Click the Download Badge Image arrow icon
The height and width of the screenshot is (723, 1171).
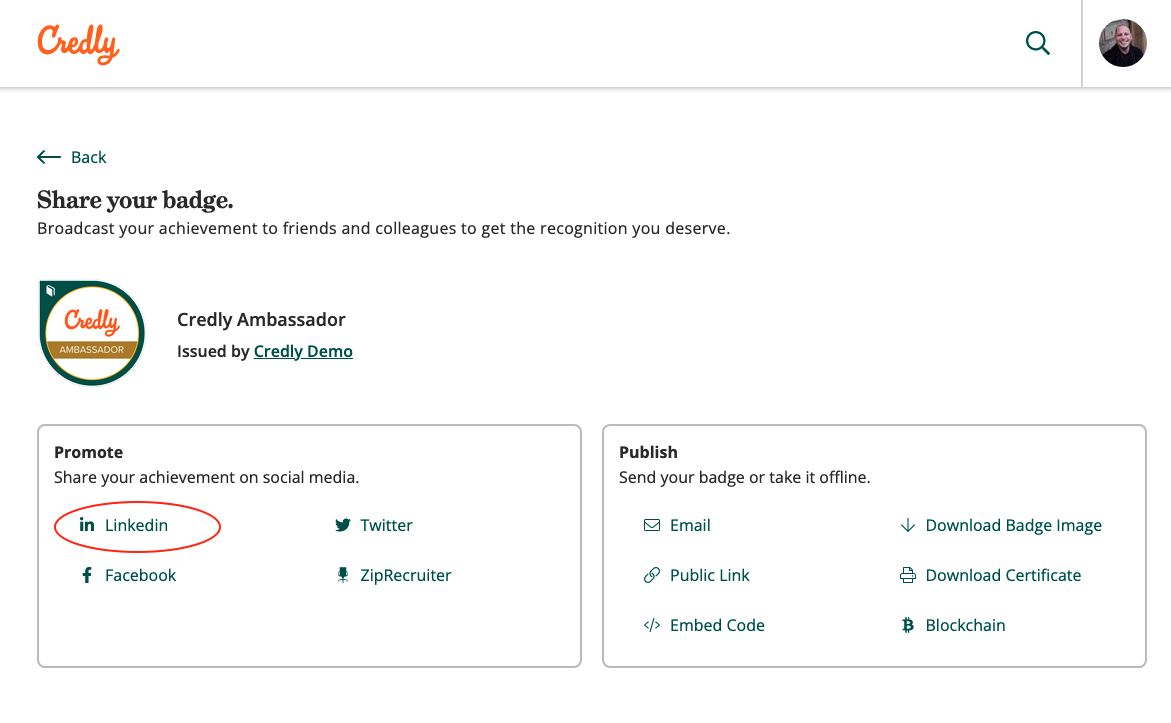tap(908, 525)
